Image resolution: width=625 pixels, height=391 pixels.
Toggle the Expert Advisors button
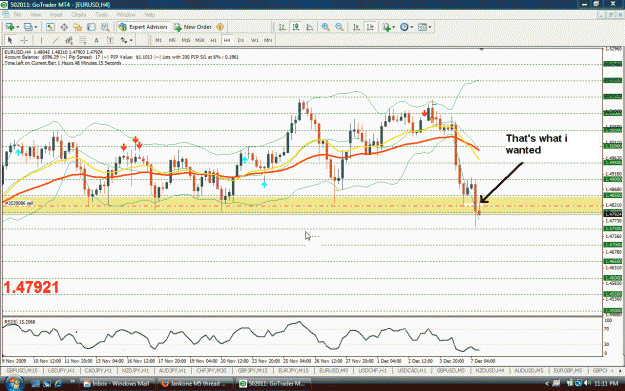coord(143,27)
